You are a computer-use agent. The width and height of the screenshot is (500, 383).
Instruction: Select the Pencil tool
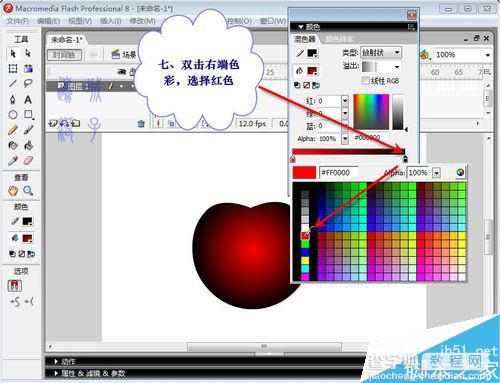pyautogui.click(x=13, y=130)
